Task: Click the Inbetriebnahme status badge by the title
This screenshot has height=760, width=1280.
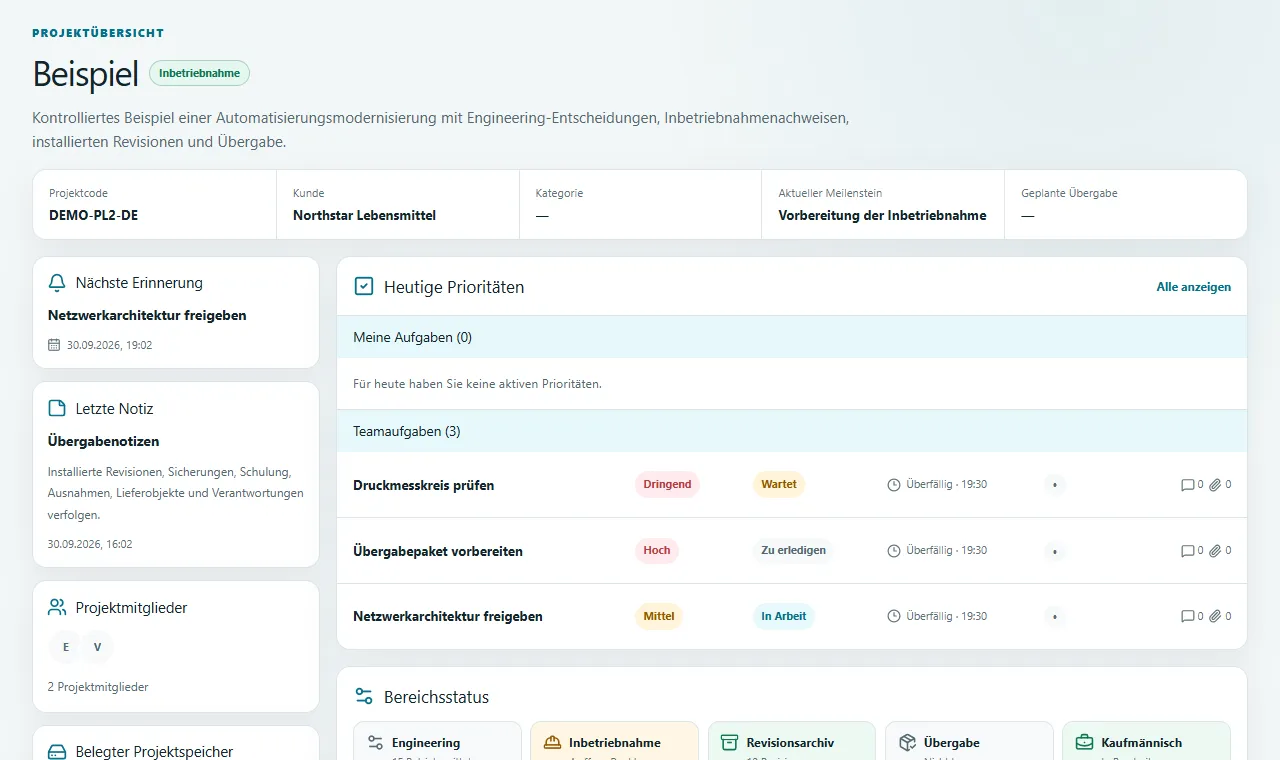Action: pyautogui.click(x=200, y=73)
